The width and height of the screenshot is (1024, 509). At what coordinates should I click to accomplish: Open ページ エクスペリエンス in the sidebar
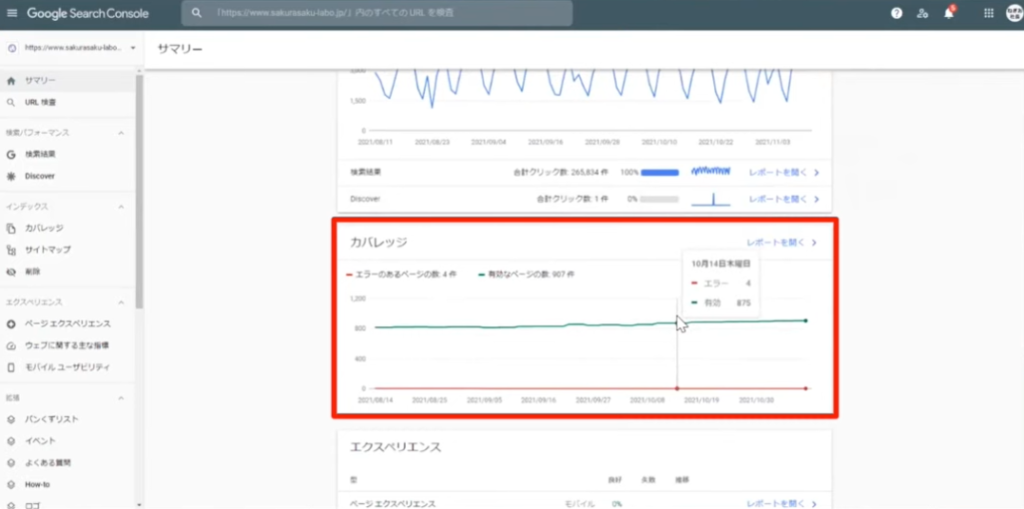point(68,323)
